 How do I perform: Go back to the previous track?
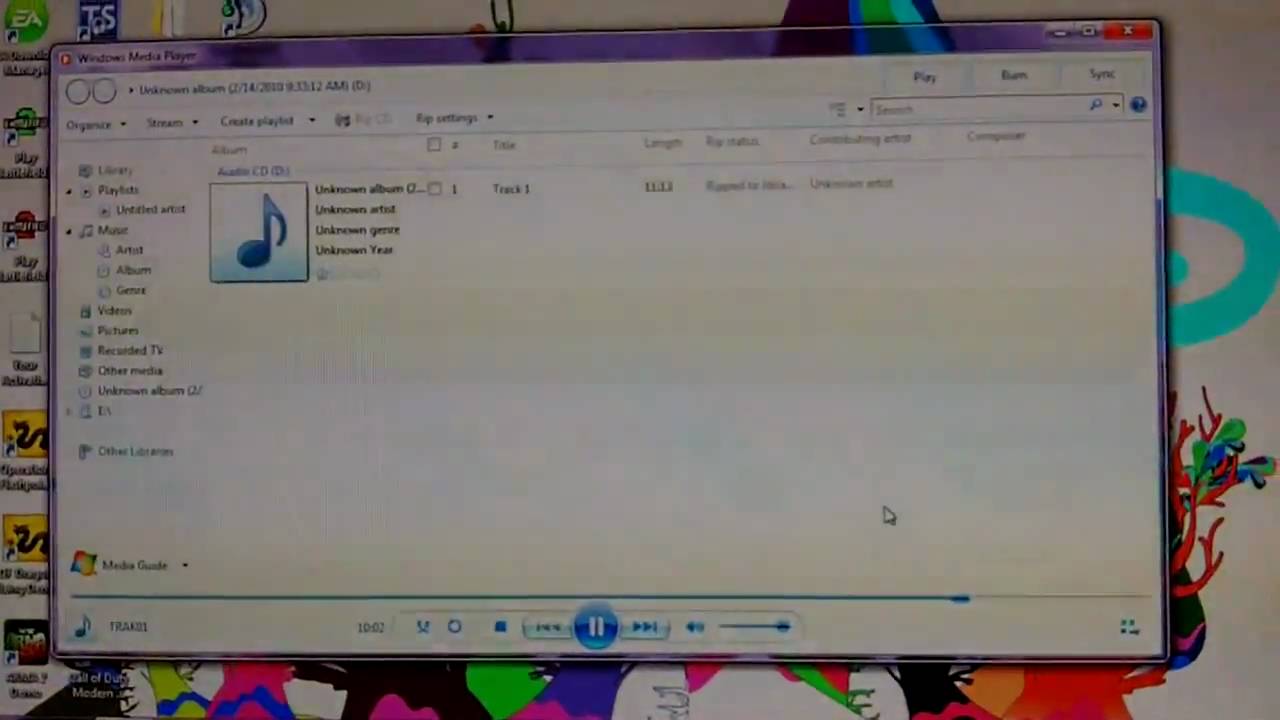point(546,627)
